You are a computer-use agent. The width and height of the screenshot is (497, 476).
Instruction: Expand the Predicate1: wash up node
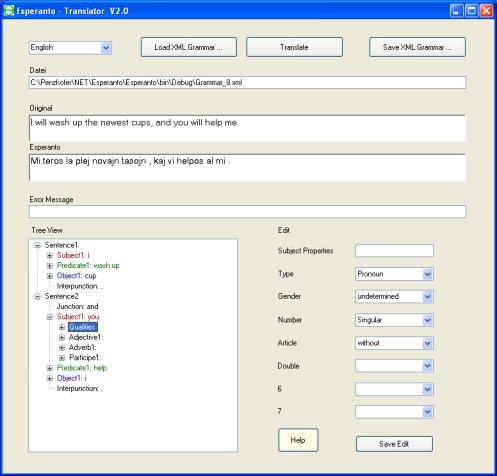click(x=50, y=266)
